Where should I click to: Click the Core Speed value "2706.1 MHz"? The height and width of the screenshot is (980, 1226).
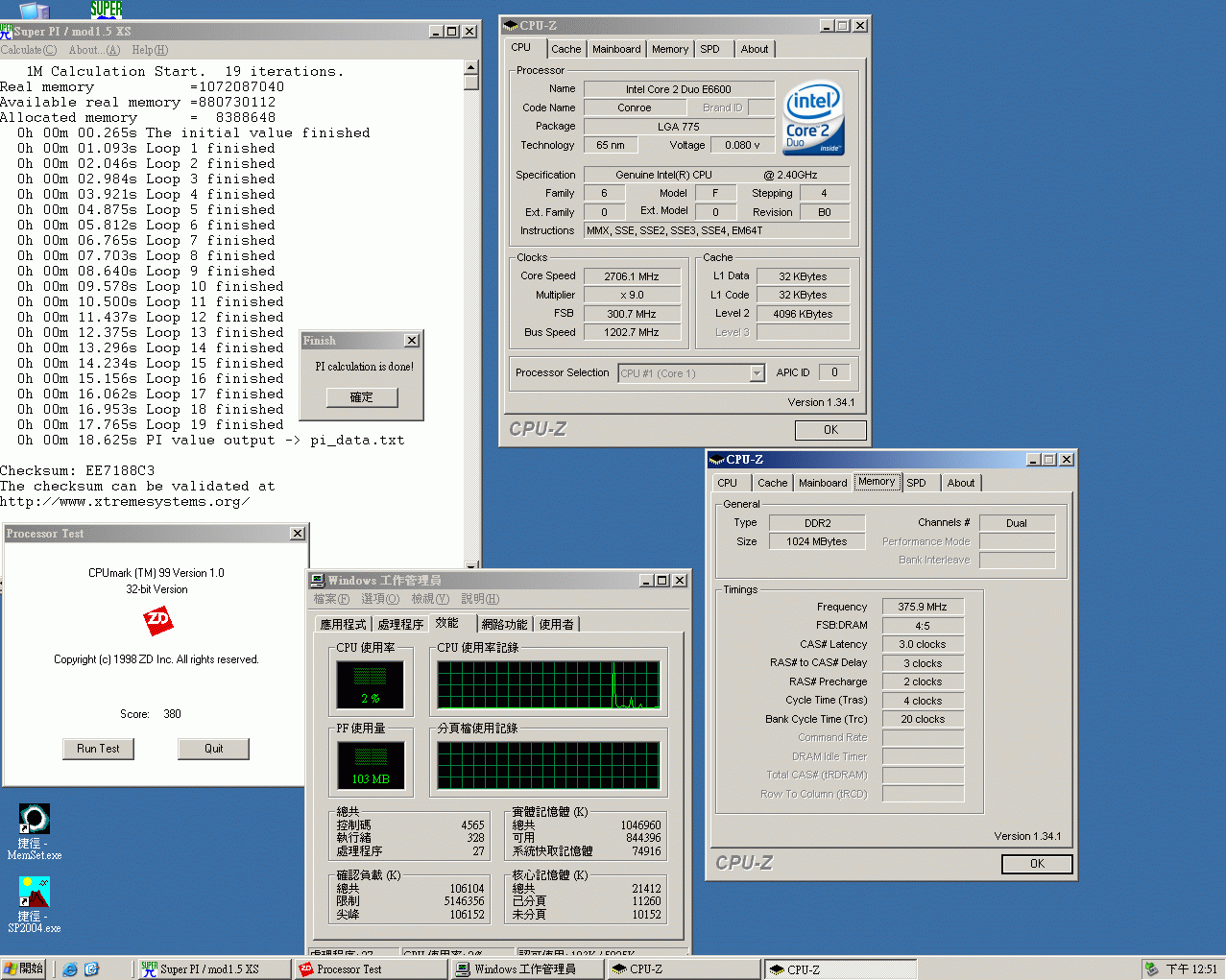pyautogui.click(x=632, y=276)
